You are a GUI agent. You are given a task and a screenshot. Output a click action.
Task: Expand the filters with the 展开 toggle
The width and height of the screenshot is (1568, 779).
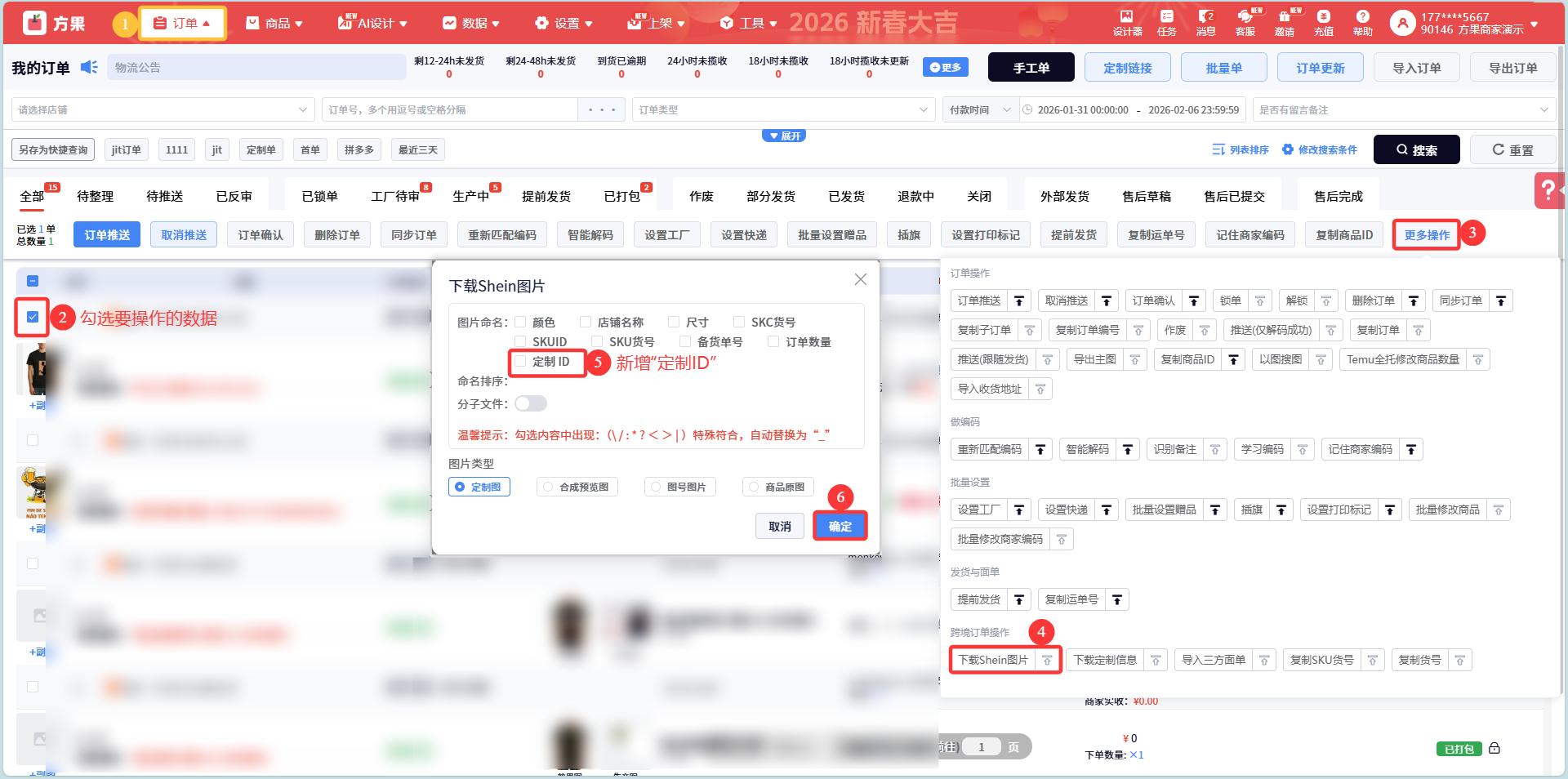point(784,136)
